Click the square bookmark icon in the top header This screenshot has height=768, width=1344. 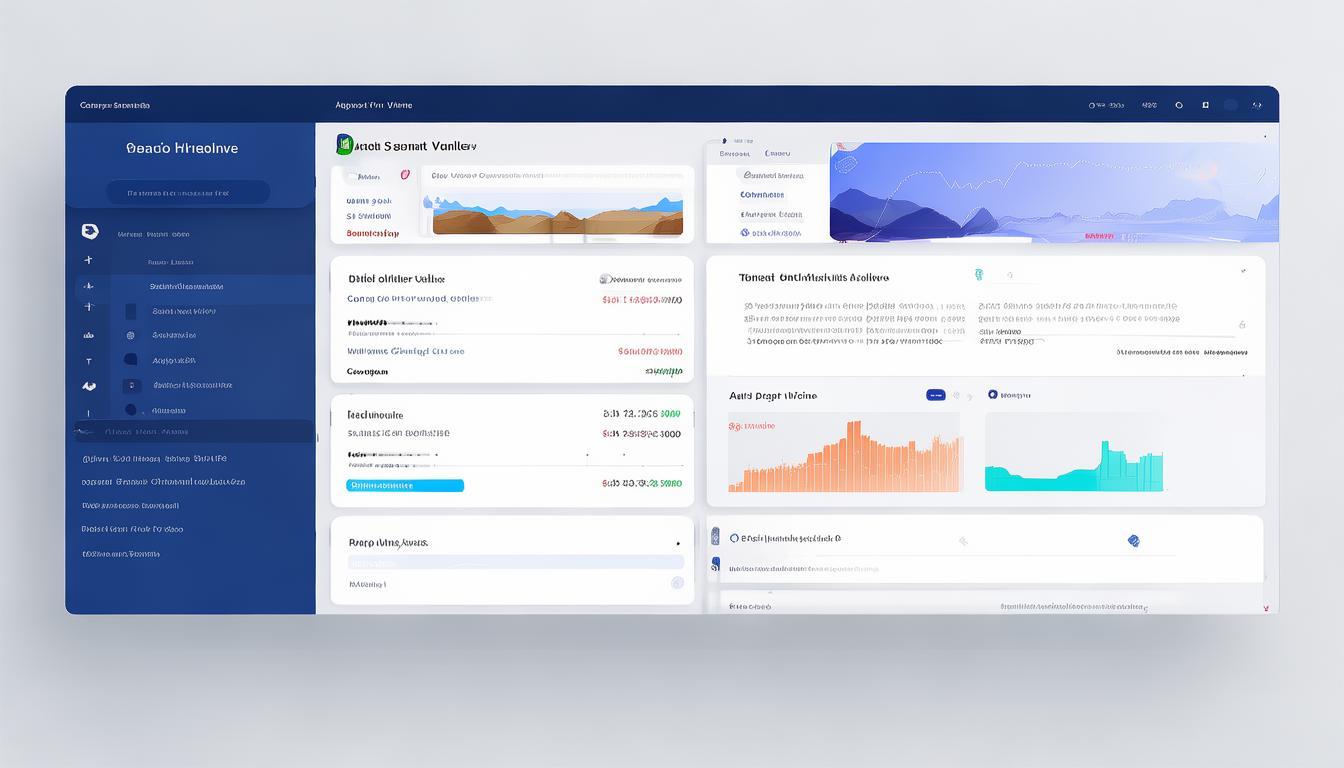pos(1206,105)
